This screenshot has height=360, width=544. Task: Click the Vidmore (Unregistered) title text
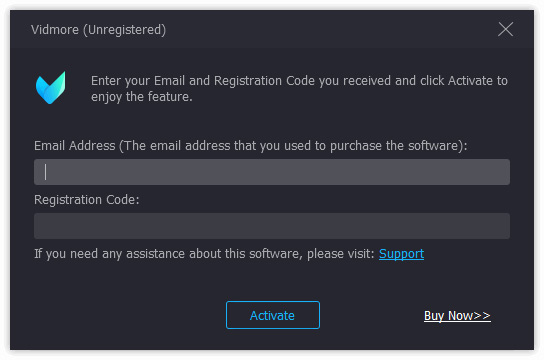[x=98, y=30]
